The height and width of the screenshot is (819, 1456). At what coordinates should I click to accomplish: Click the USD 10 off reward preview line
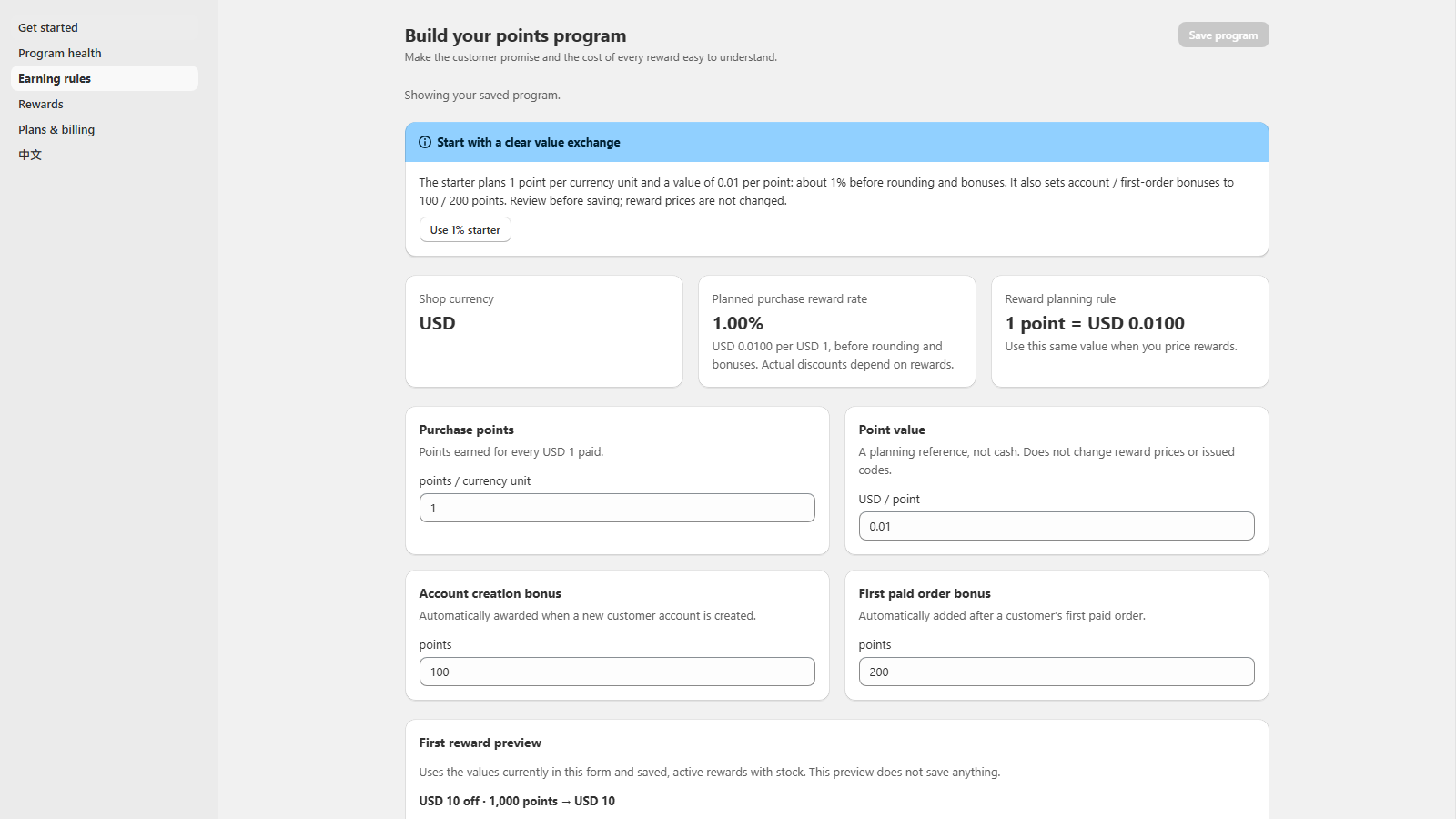[517, 801]
